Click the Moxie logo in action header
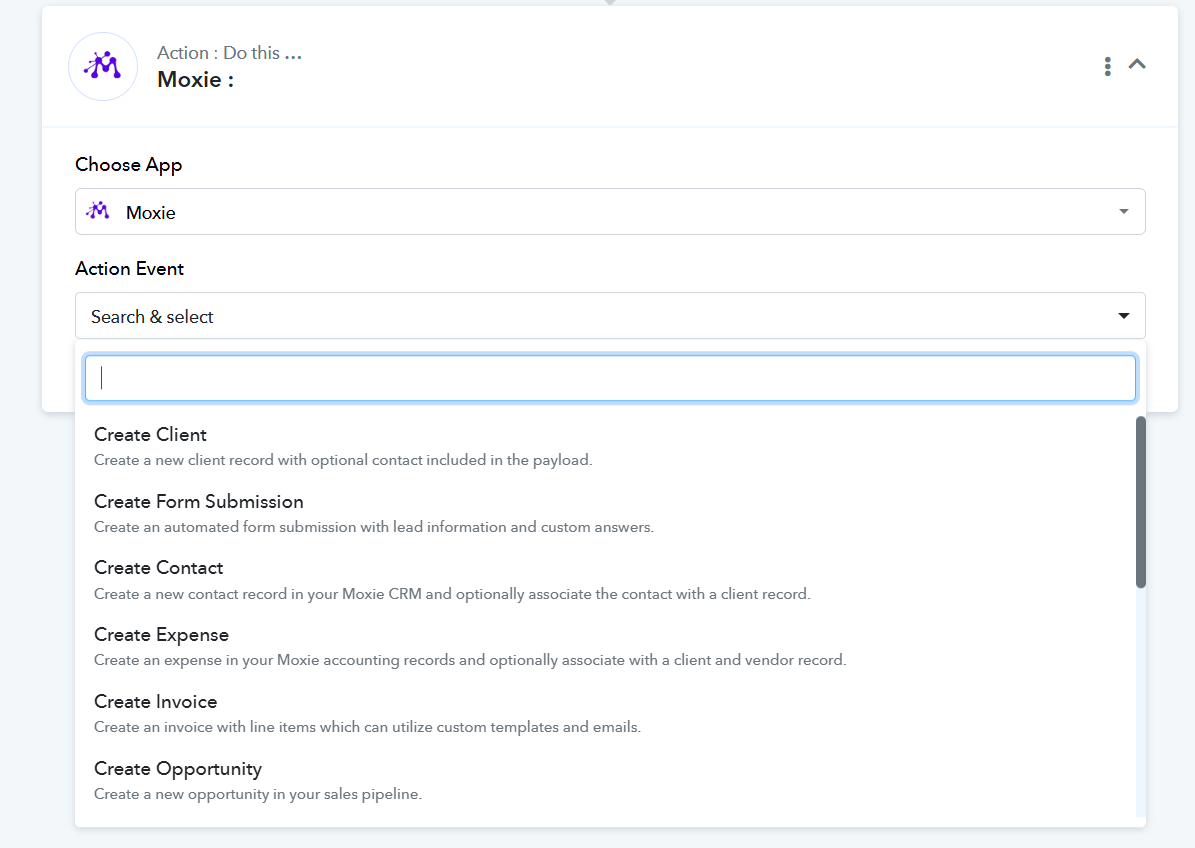 point(102,67)
